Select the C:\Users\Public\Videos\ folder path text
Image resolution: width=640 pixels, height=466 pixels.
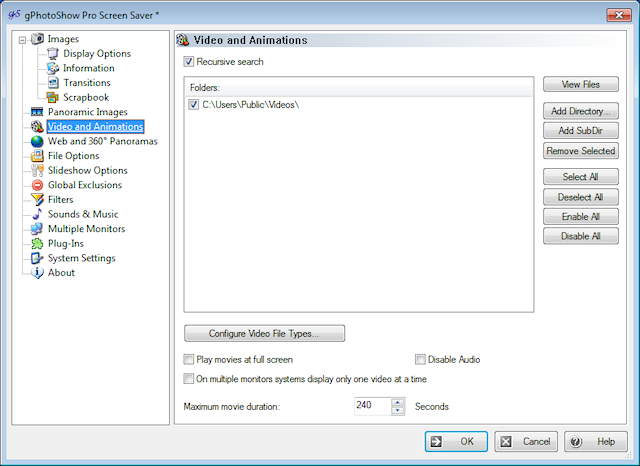pos(251,105)
